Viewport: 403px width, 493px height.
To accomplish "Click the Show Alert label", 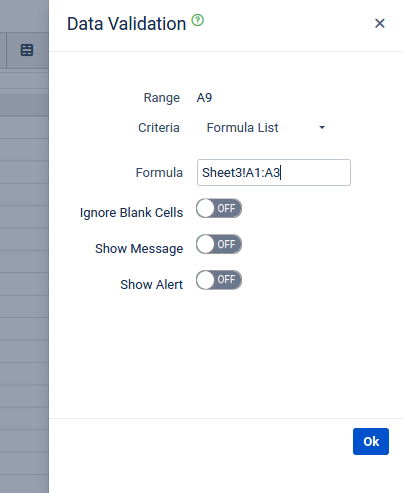I will pos(152,284).
